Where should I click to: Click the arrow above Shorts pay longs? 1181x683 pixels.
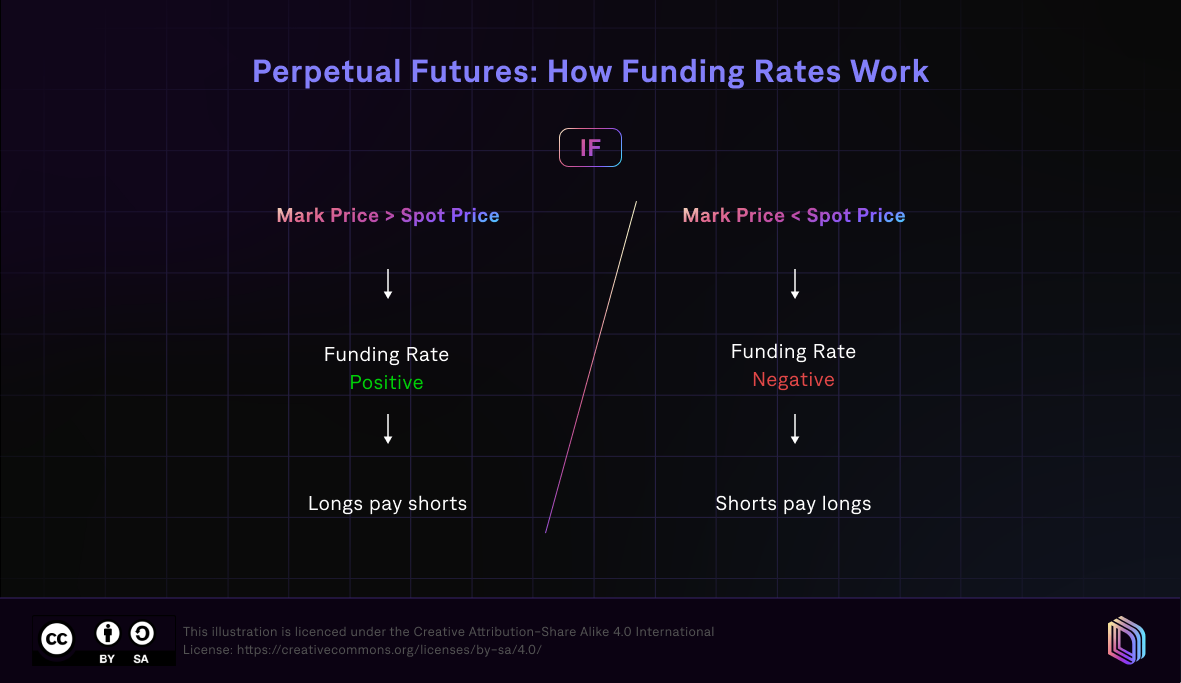(795, 429)
